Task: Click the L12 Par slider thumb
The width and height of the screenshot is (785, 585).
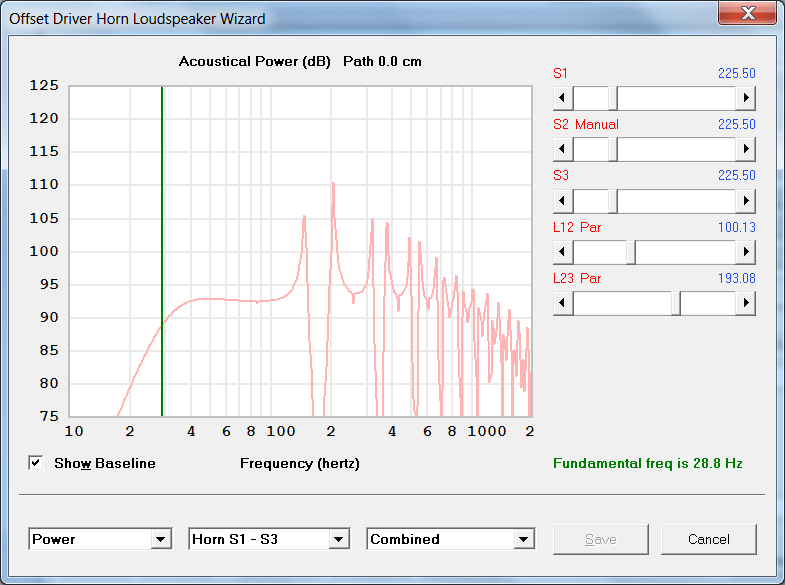Action: (x=631, y=252)
